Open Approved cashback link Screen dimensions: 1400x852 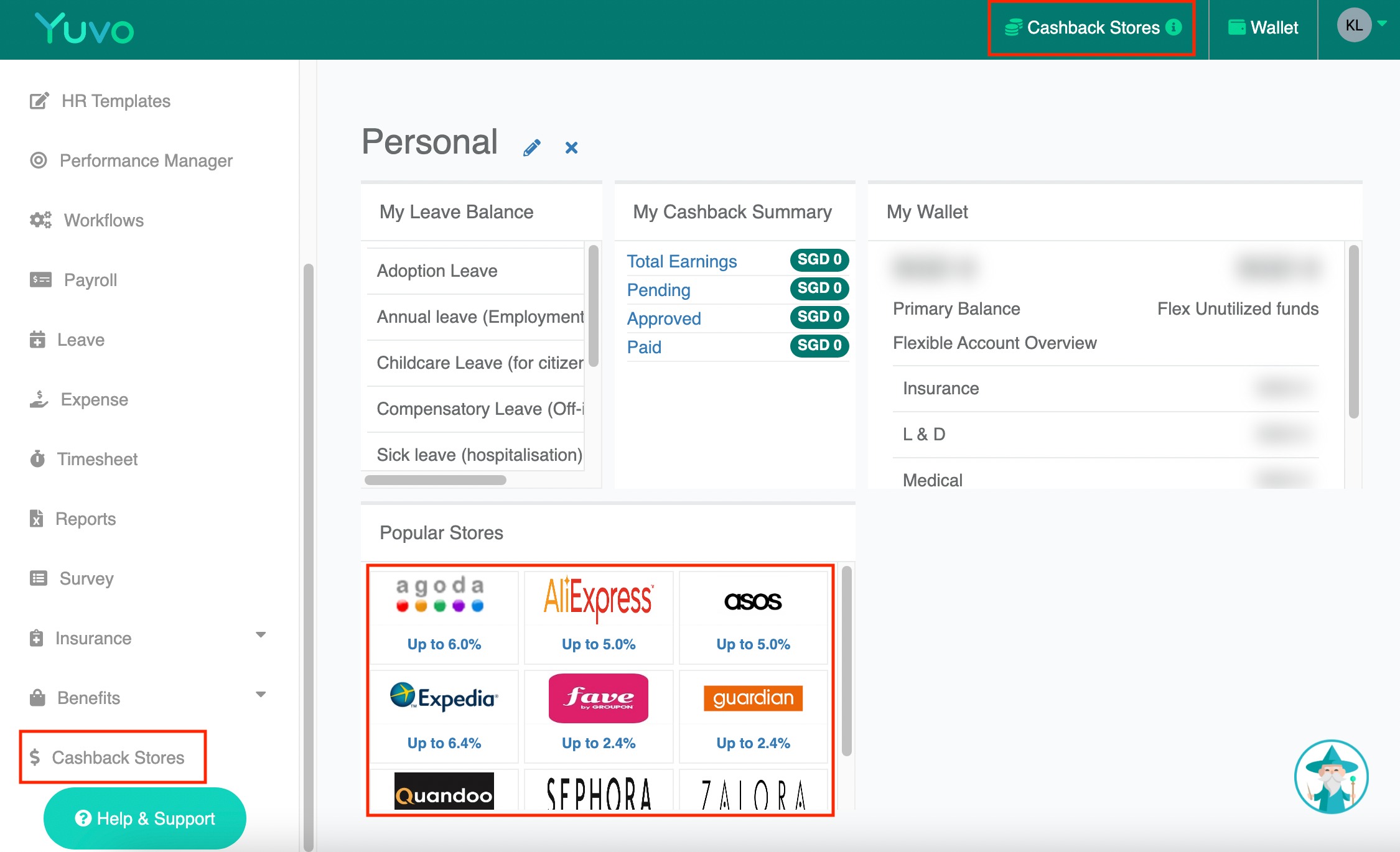(664, 318)
